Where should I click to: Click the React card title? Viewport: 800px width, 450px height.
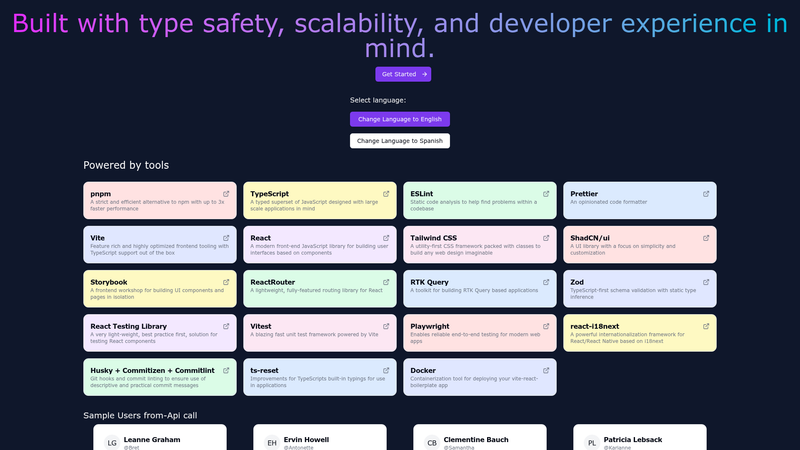point(261,238)
